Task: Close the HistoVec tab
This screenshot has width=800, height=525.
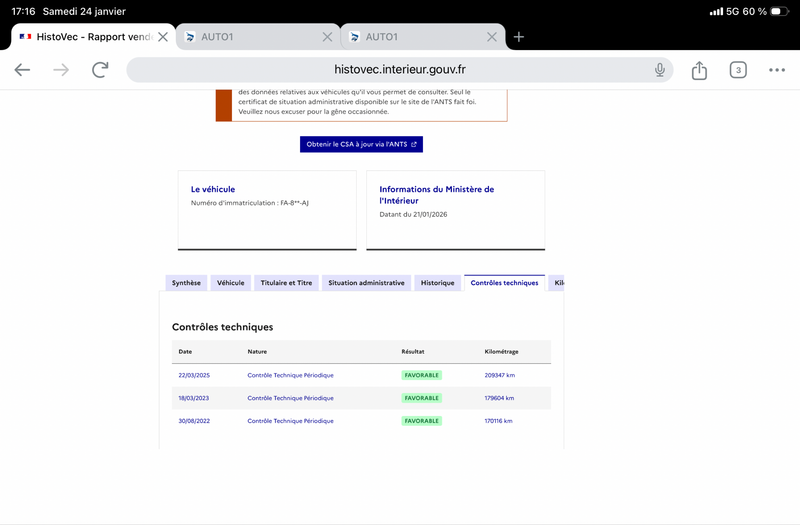Action: (x=163, y=37)
